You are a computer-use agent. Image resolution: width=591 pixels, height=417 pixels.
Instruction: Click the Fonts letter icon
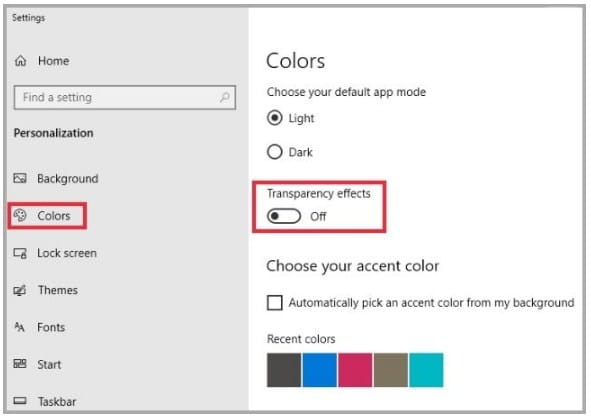(x=19, y=327)
